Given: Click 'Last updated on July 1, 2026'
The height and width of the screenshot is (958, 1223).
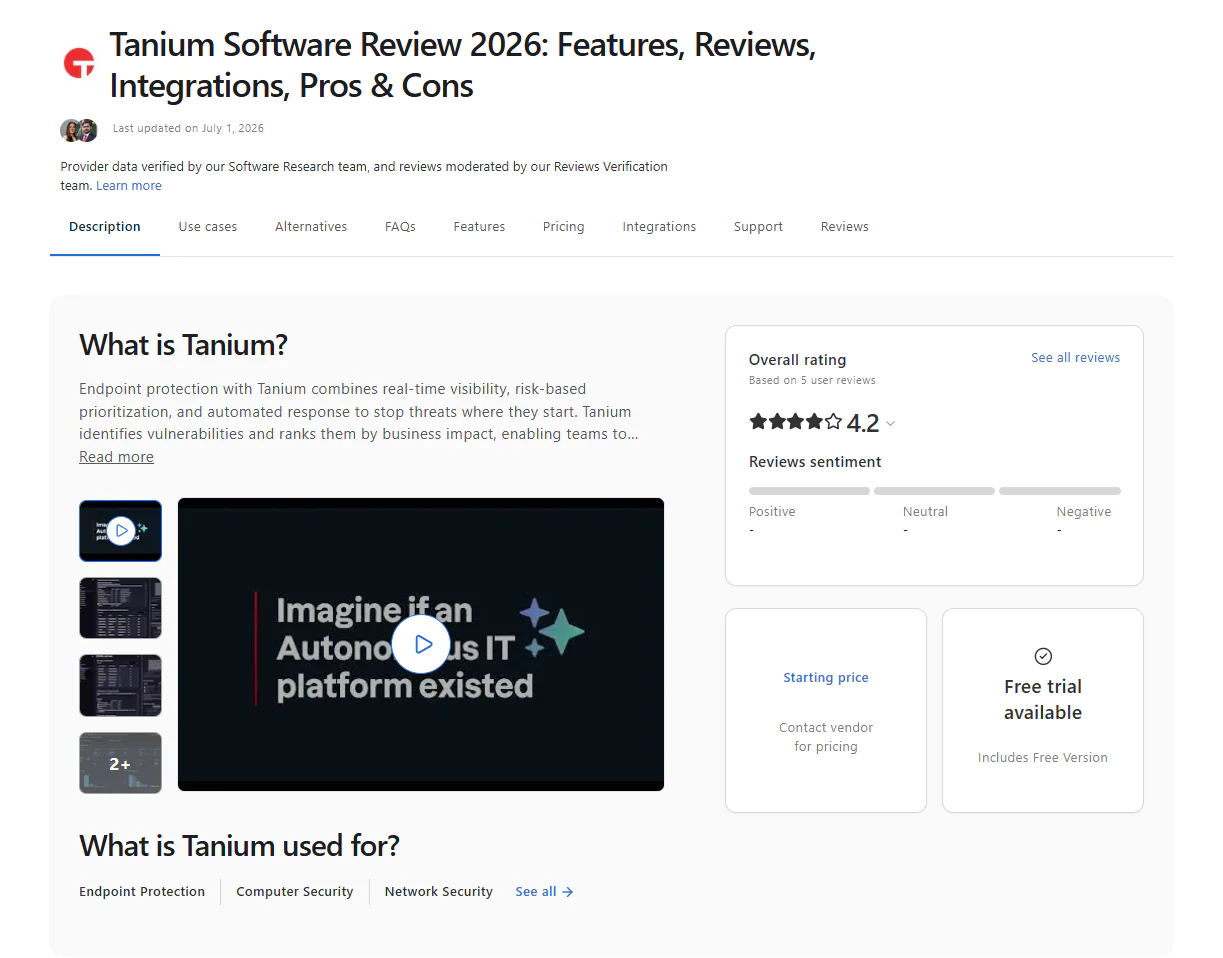Looking at the screenshot, I should pos(188,129).
